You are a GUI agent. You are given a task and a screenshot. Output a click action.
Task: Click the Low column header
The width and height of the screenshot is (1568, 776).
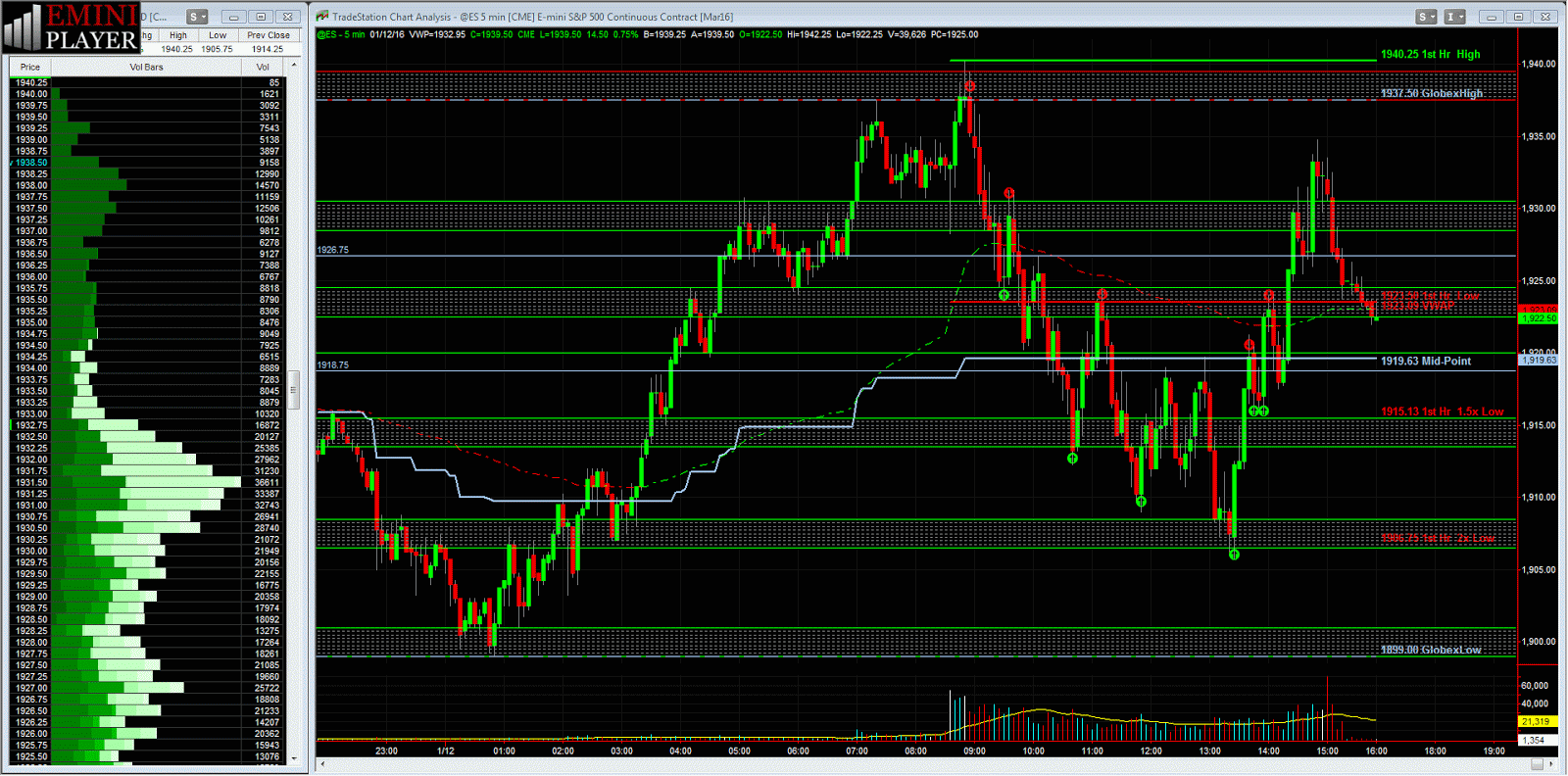pyautogui.click(x=218, y=35)
